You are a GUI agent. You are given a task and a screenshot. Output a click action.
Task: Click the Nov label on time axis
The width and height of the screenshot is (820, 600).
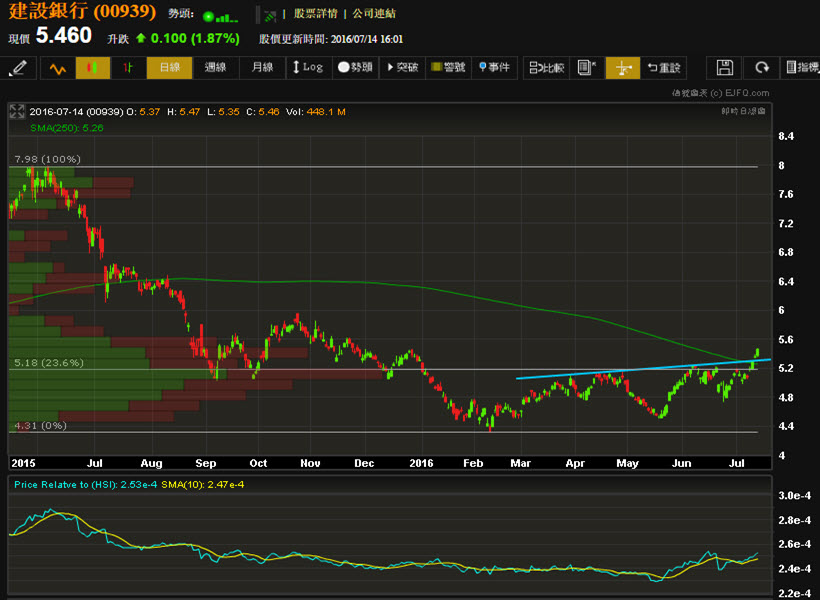click(310, 463)
